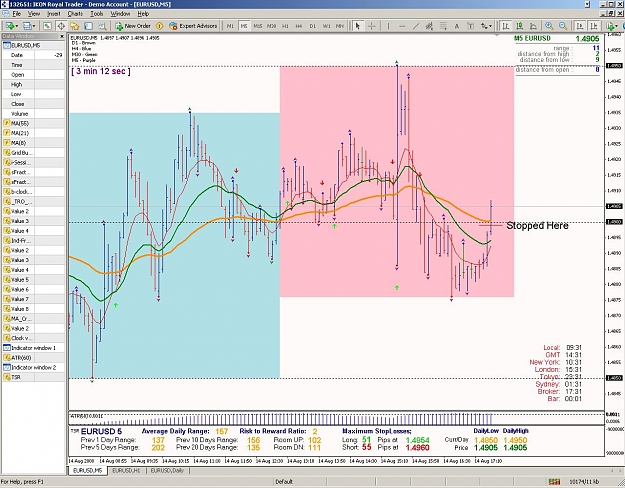Image resolution: width=625 pixels, height=488 pixels.
Task: Open the Navigator panel icon
Action: (x=75, y=26)
